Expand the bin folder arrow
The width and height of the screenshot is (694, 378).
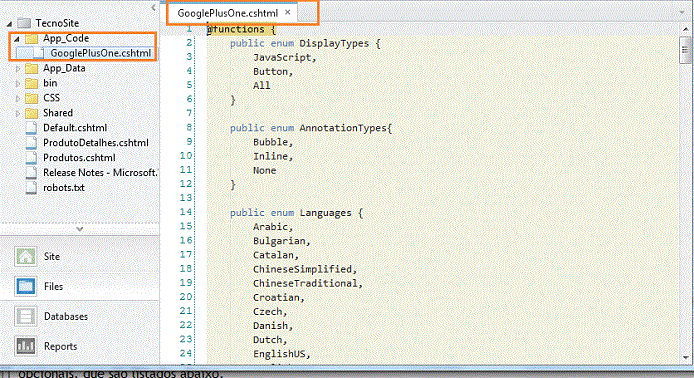click(x=18, y=83)
